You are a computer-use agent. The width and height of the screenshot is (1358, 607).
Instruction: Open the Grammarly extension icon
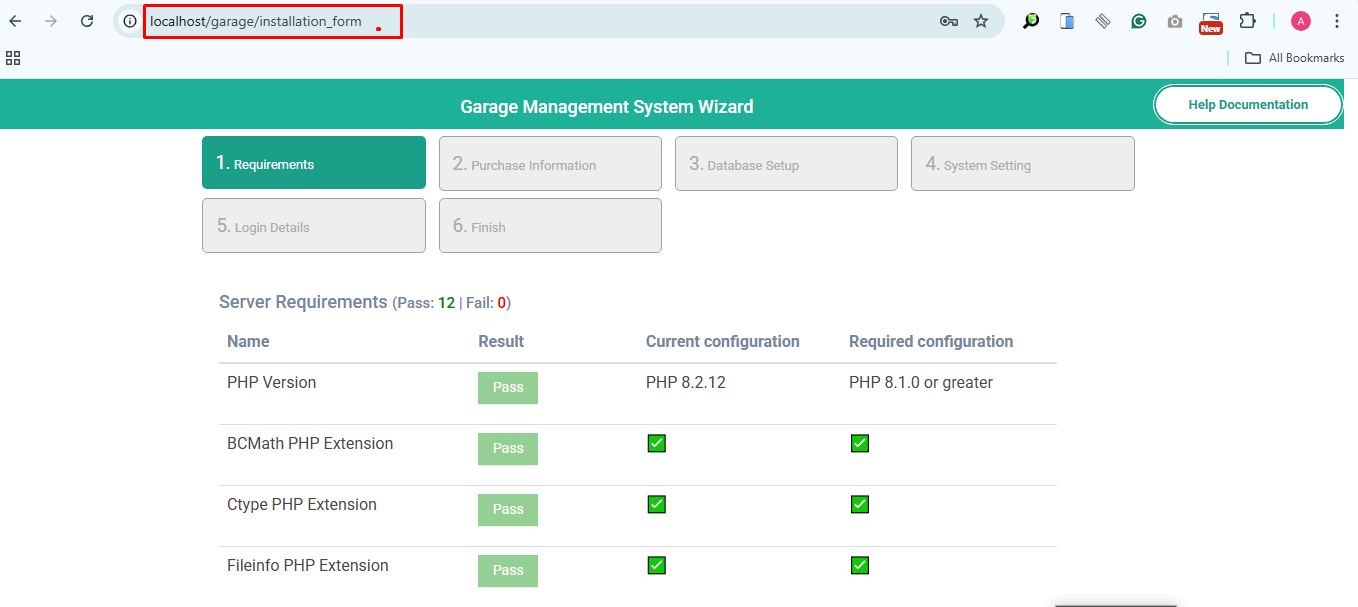[1139, 21]
